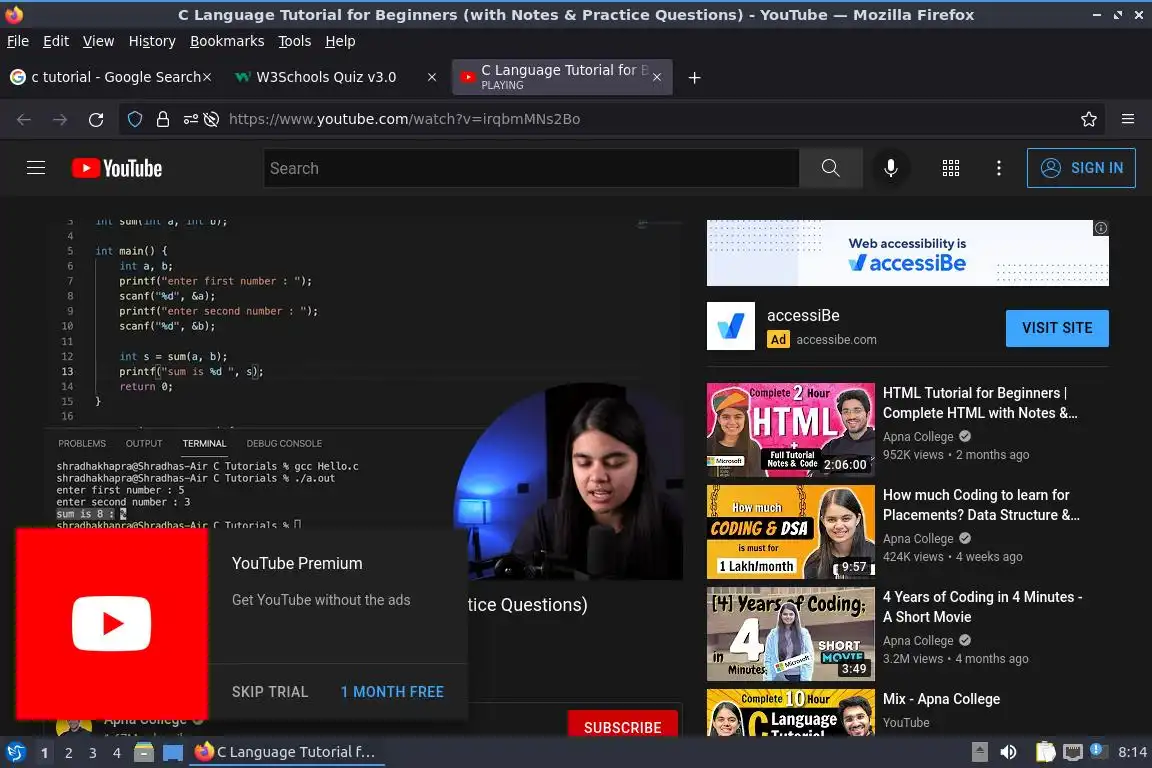Close the W3Schools Quiz tab

(x=432, y=77)
